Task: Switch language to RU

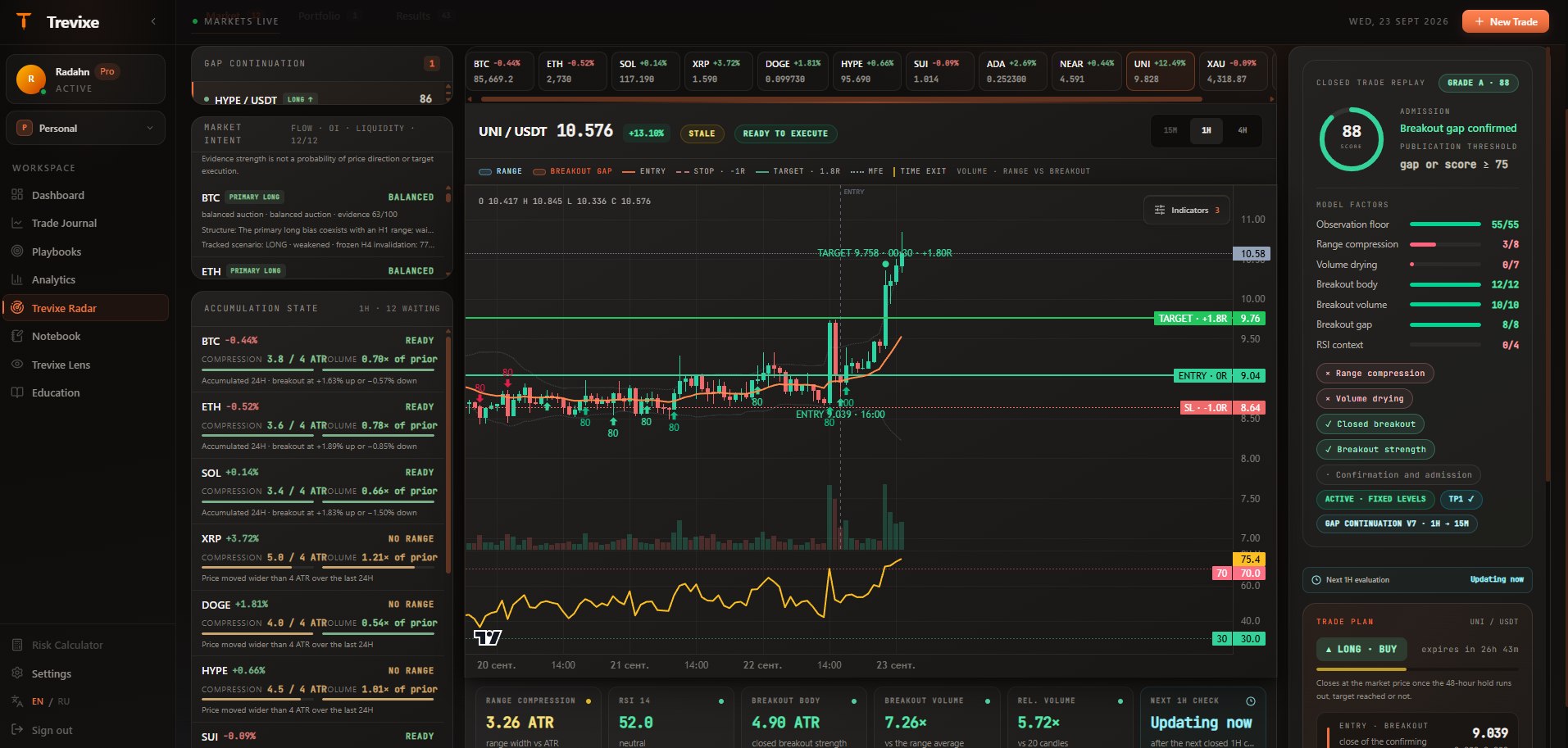Action: [x=64, y=701]
